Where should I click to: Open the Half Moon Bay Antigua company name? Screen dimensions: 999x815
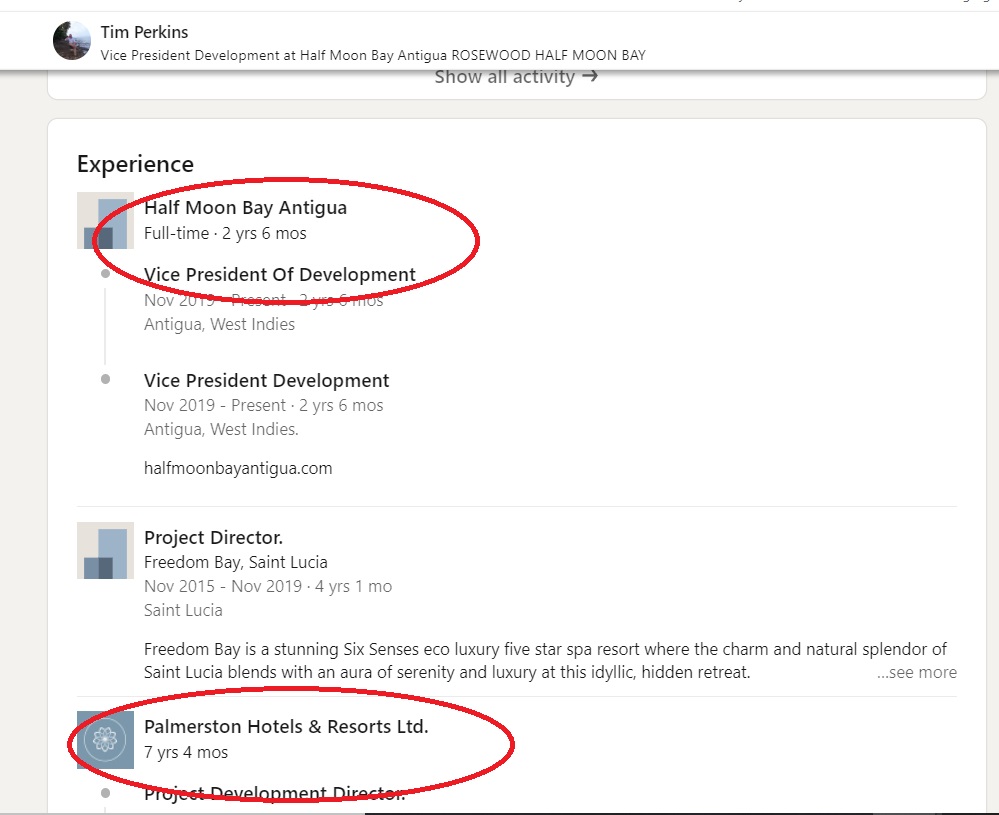point(245,208)
